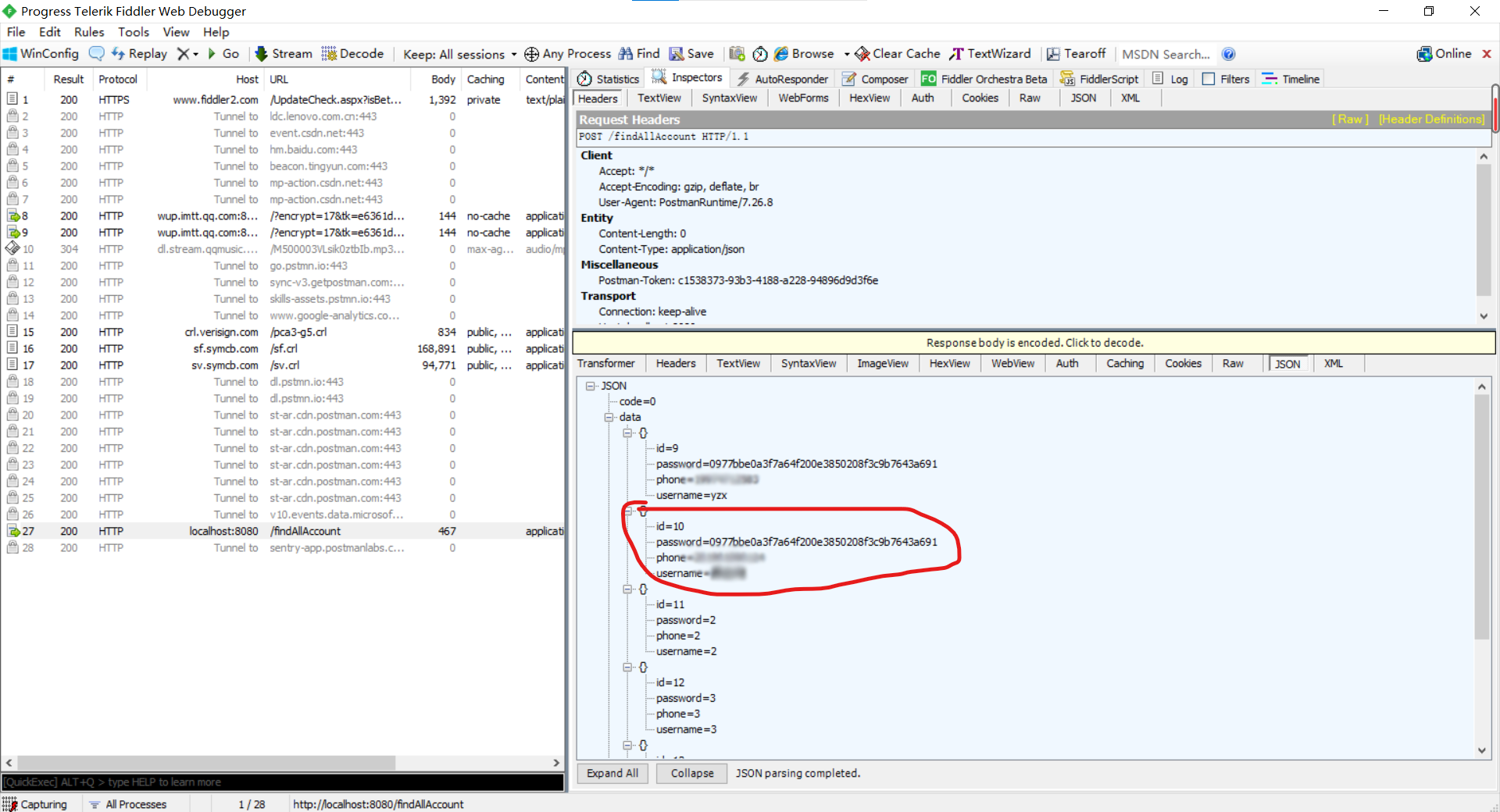Viewport: 1500px width, 812px height.
Task: Select response ImageView tab
Action: point(883,364)
